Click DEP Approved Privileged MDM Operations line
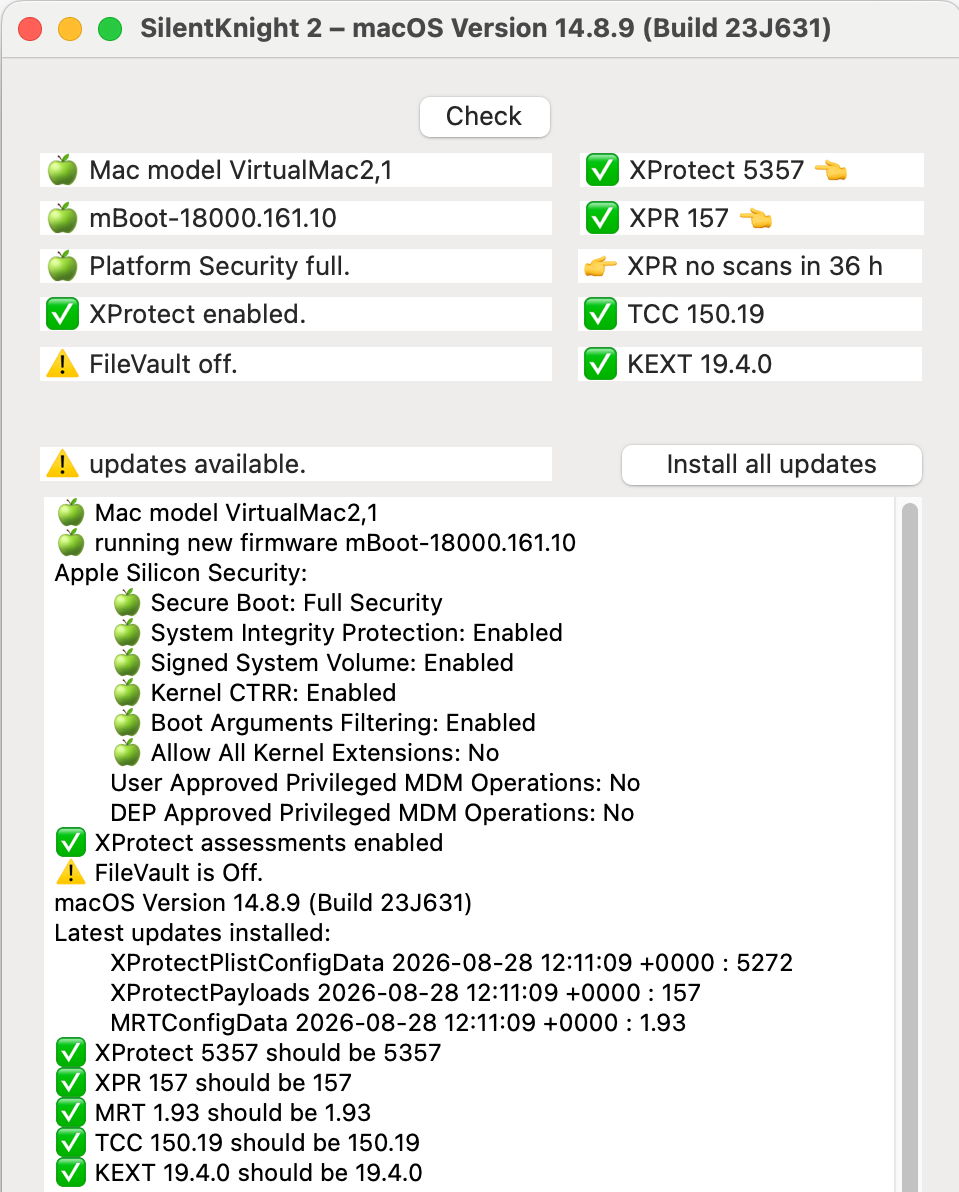The width and height of the screenshot is (959, 1192). 372,813
